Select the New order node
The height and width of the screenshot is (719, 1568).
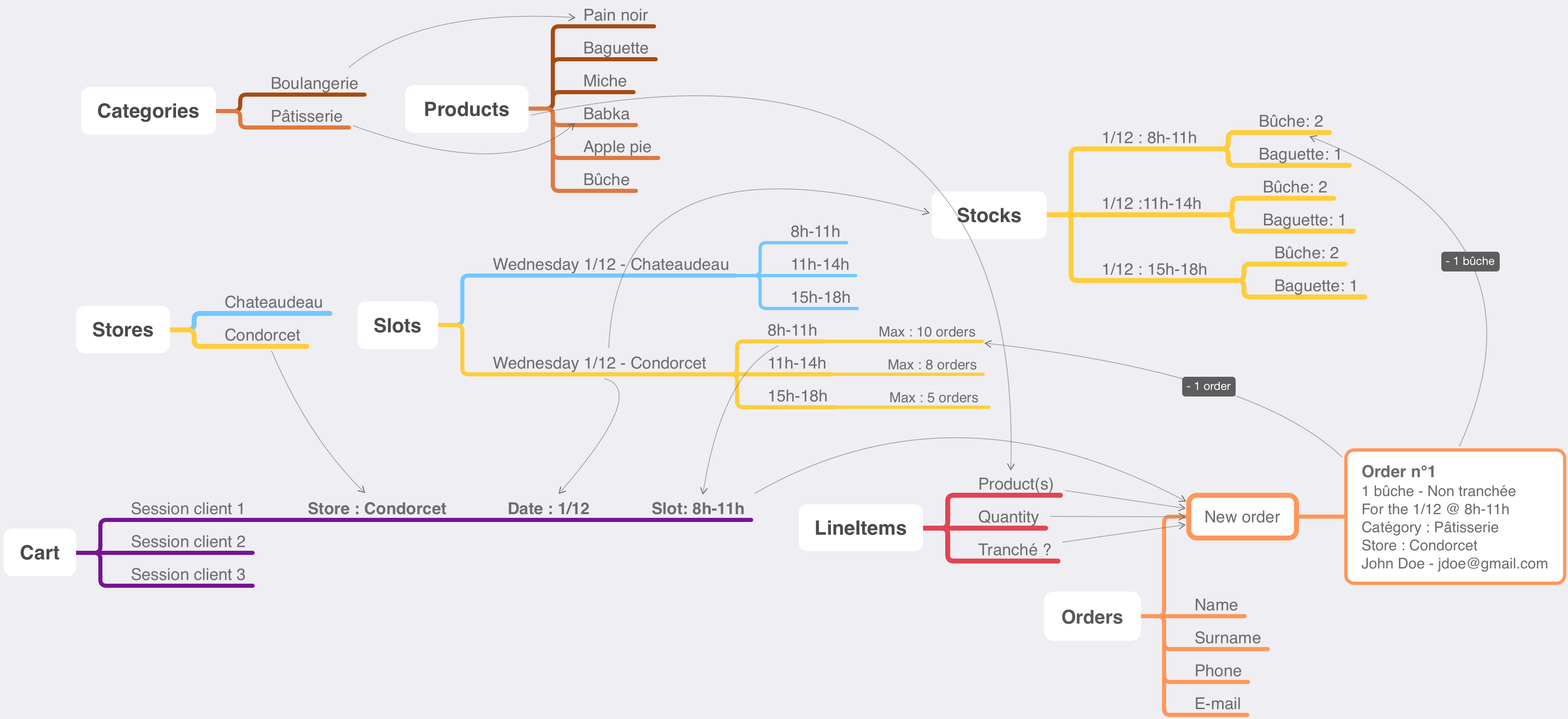tap(1242, 517)
